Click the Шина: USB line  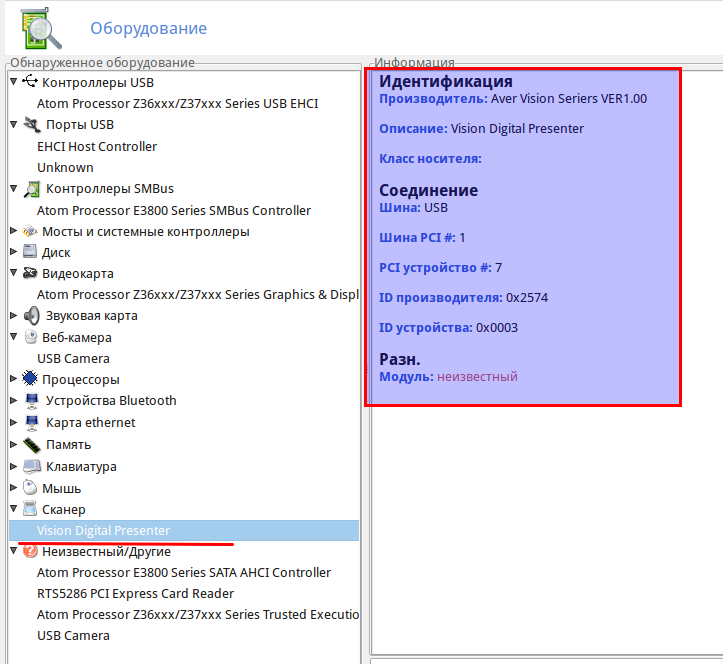(x=414, y=208)
